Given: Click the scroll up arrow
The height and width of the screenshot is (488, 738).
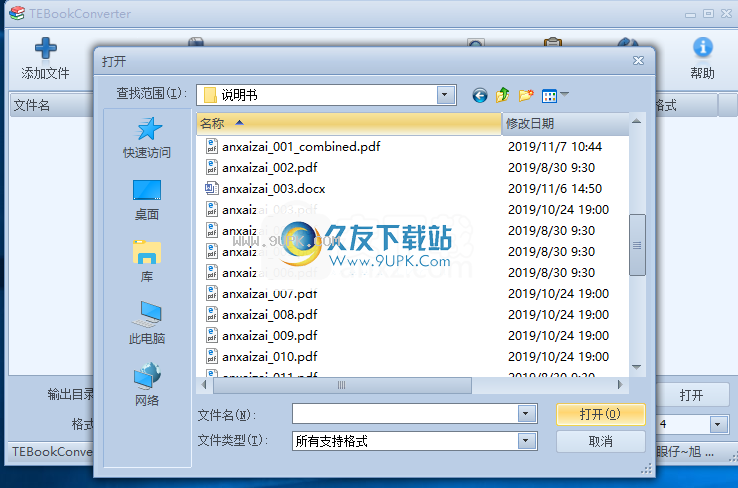Looking at the screenshot, I should 637,121.
